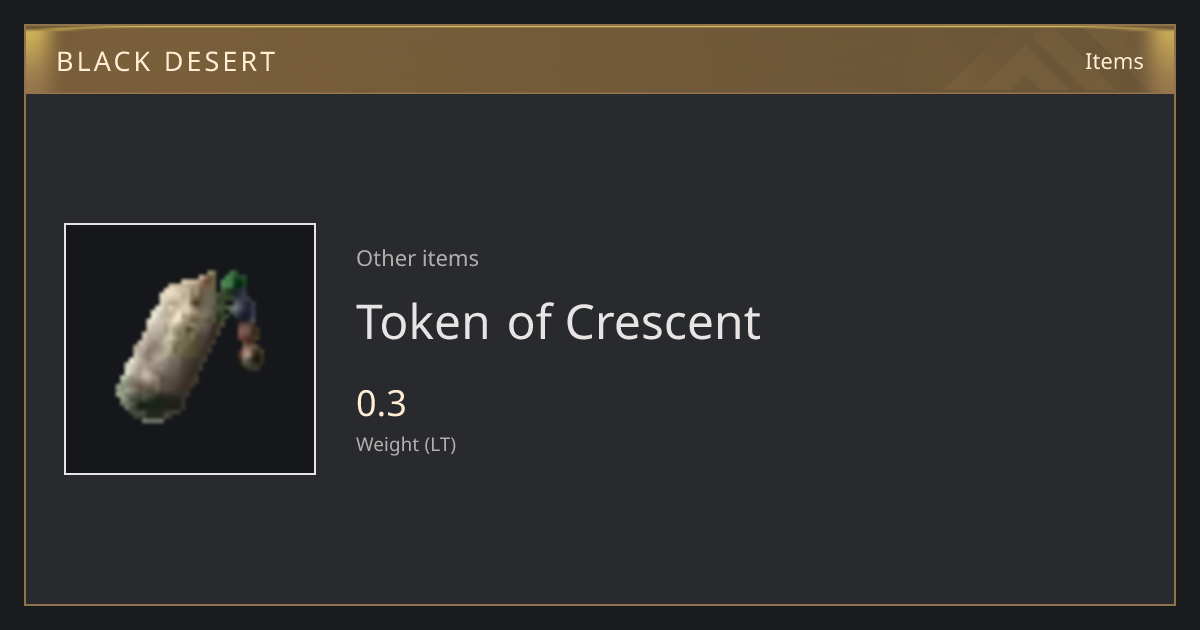Click the faded chevron emblem in the header
This screenshot has width=1200, height=630.
(x=1040, y=61)
